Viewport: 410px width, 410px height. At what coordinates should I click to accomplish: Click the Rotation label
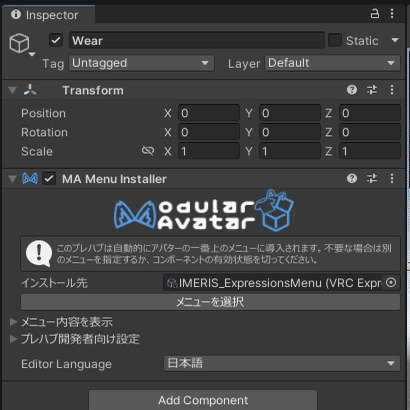pyautogui.click(x=44, y=132)
